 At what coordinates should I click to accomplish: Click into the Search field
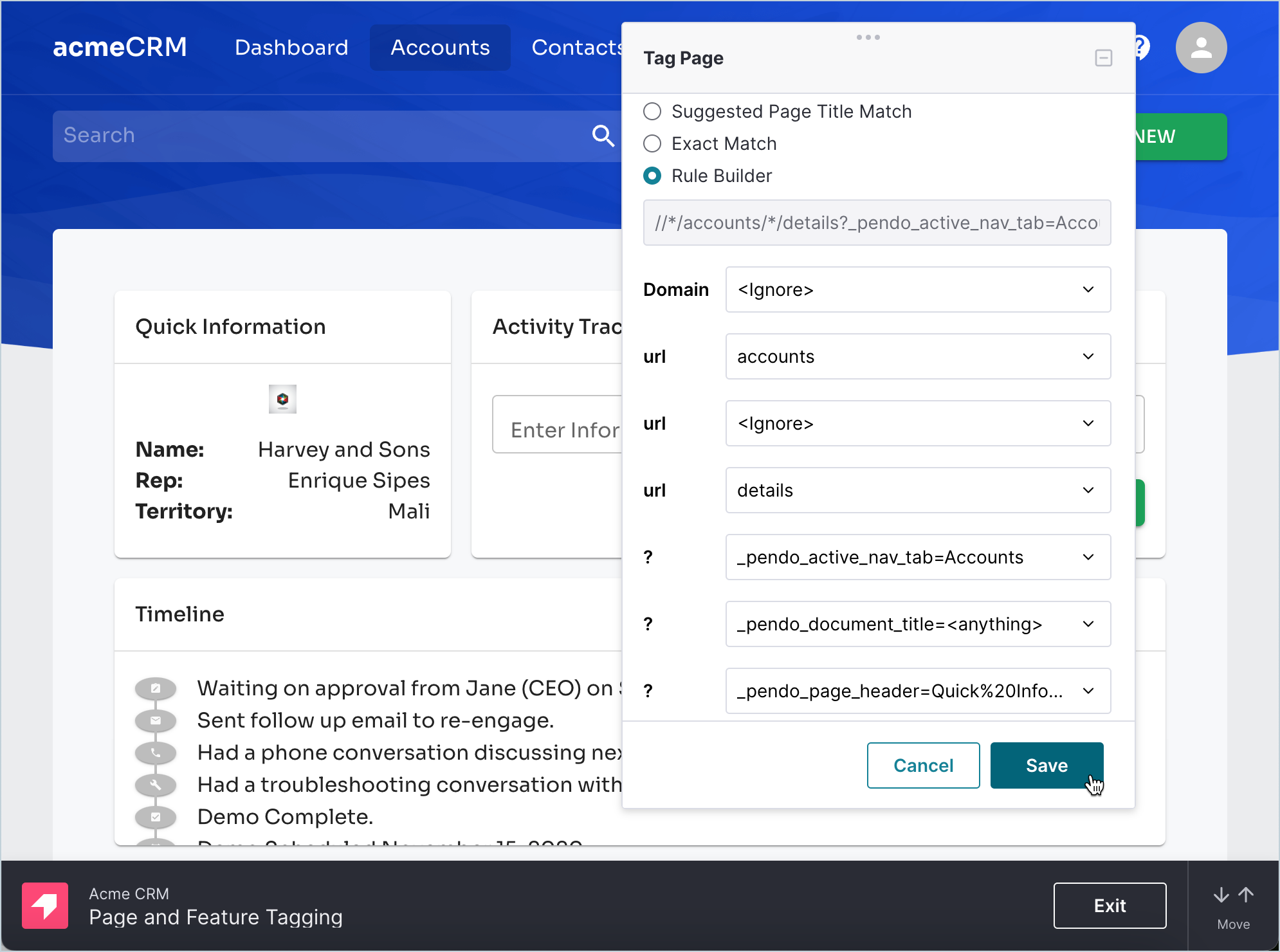click(x=322, y=136)
